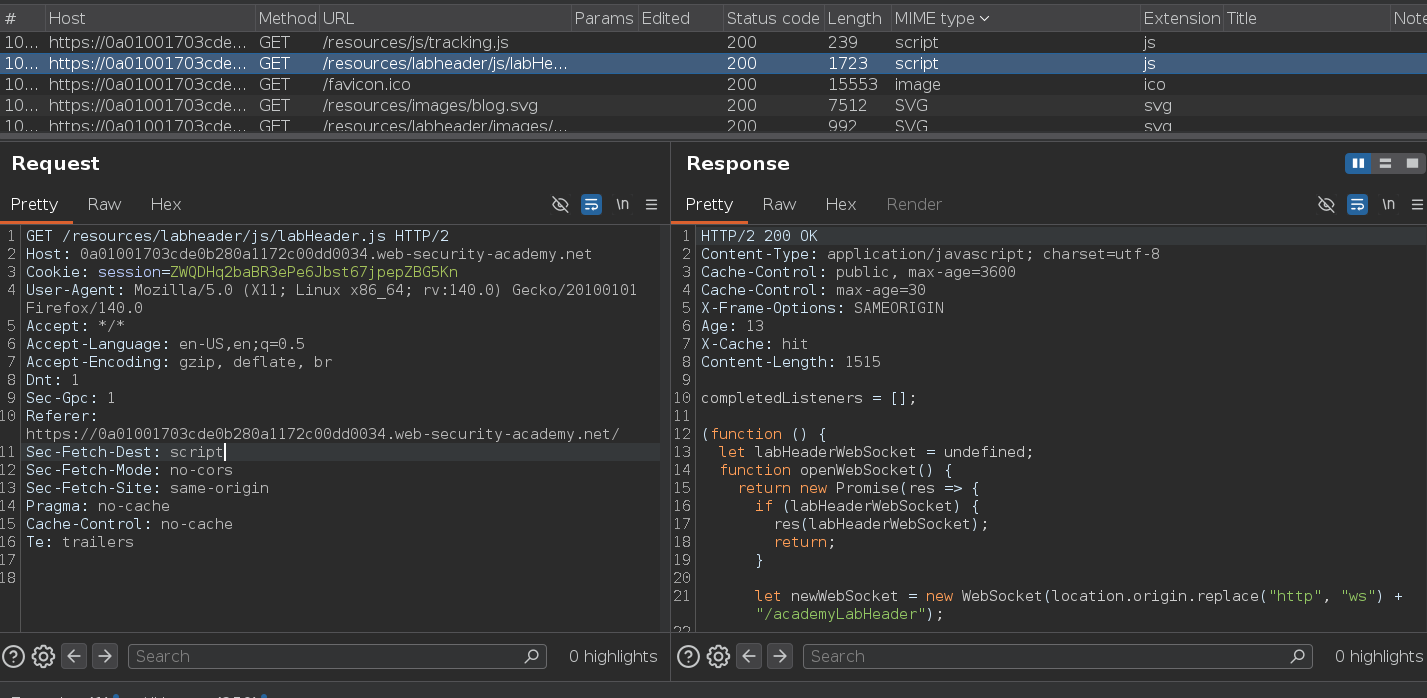Open the Response panel settings gear

(718, 656)
